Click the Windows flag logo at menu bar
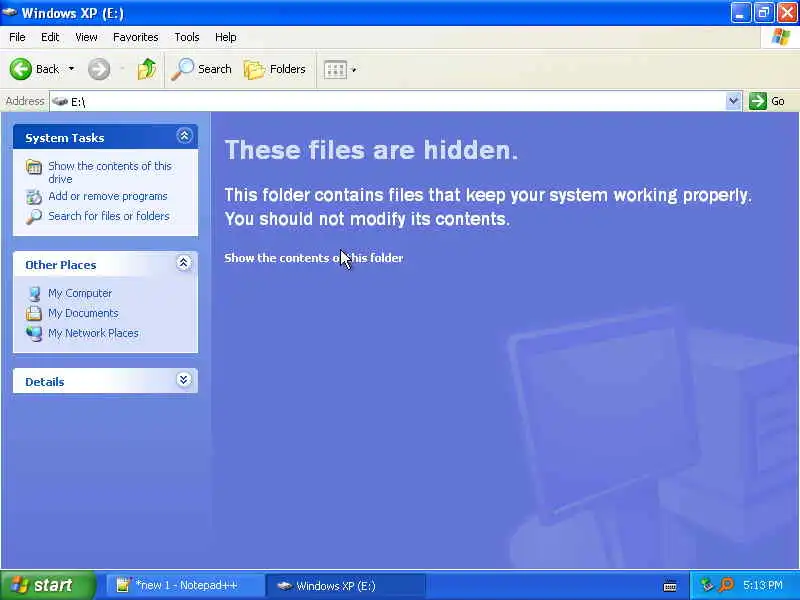 pos(780,37)
